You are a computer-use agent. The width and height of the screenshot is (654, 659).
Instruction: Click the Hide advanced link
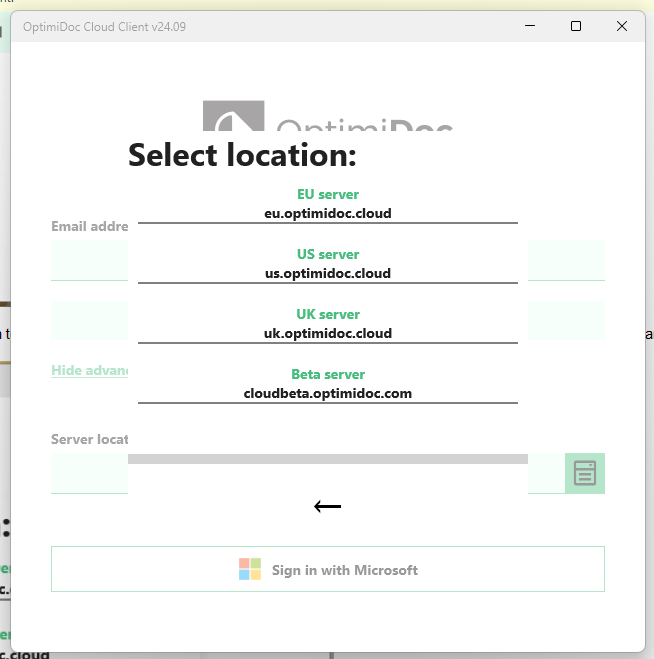tap(90, 370)
